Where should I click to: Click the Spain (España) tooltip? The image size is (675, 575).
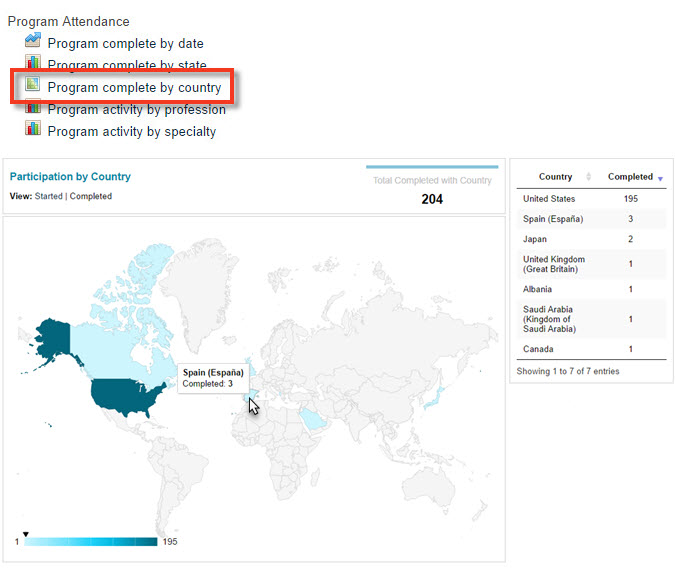coord(213,378)
